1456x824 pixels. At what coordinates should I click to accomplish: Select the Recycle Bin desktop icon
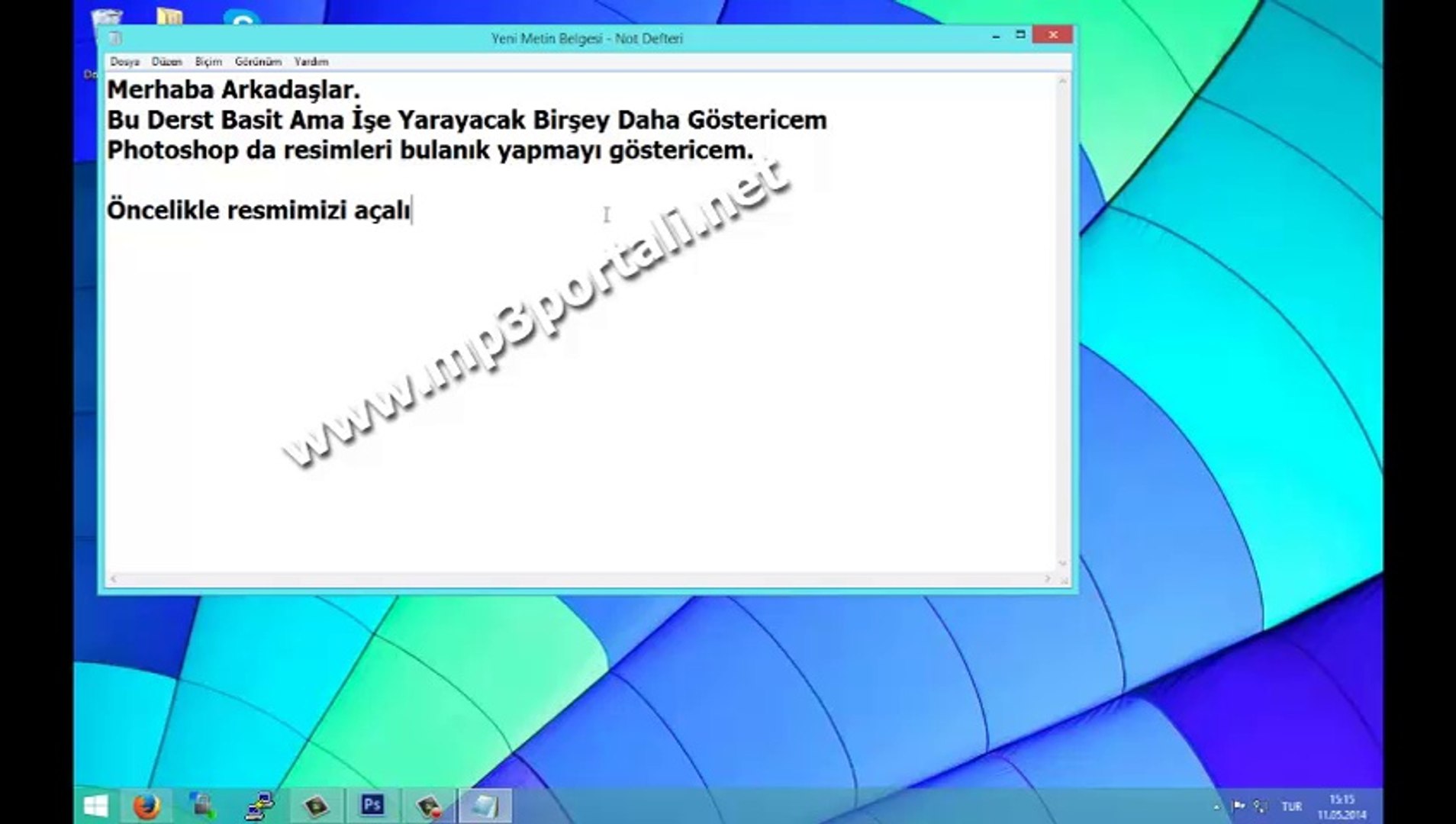pos(106,17)
